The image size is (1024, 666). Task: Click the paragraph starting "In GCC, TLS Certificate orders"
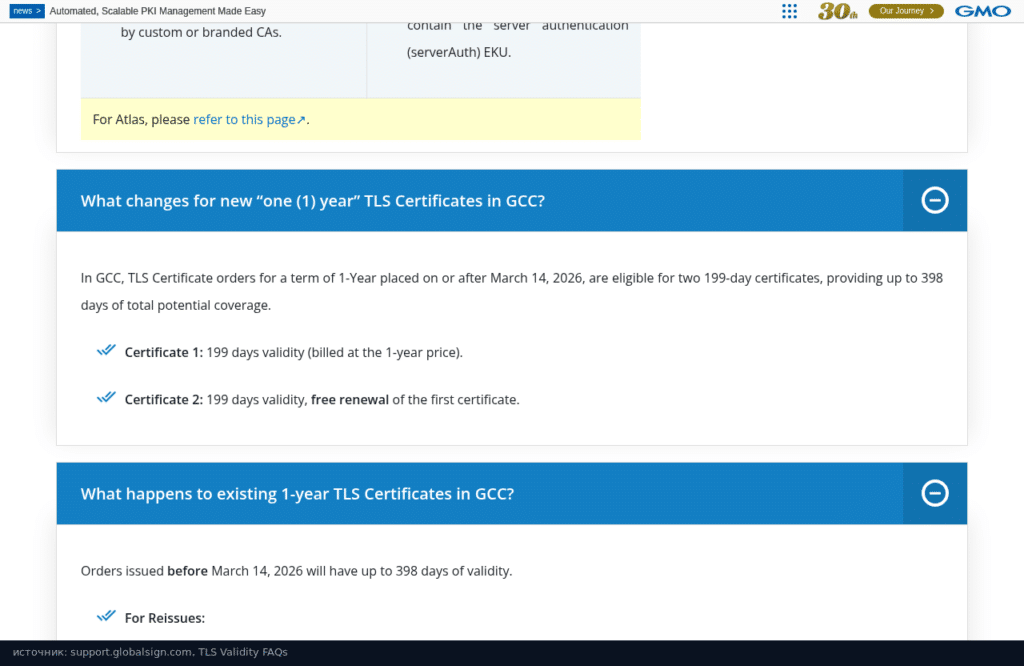pyautogui.click(x=512, y=292)
